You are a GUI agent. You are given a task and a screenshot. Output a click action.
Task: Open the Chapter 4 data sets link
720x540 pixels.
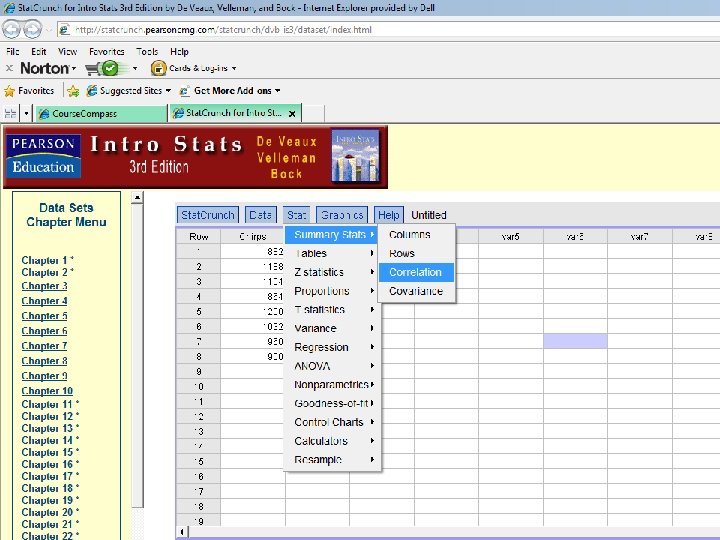point(45,301)
